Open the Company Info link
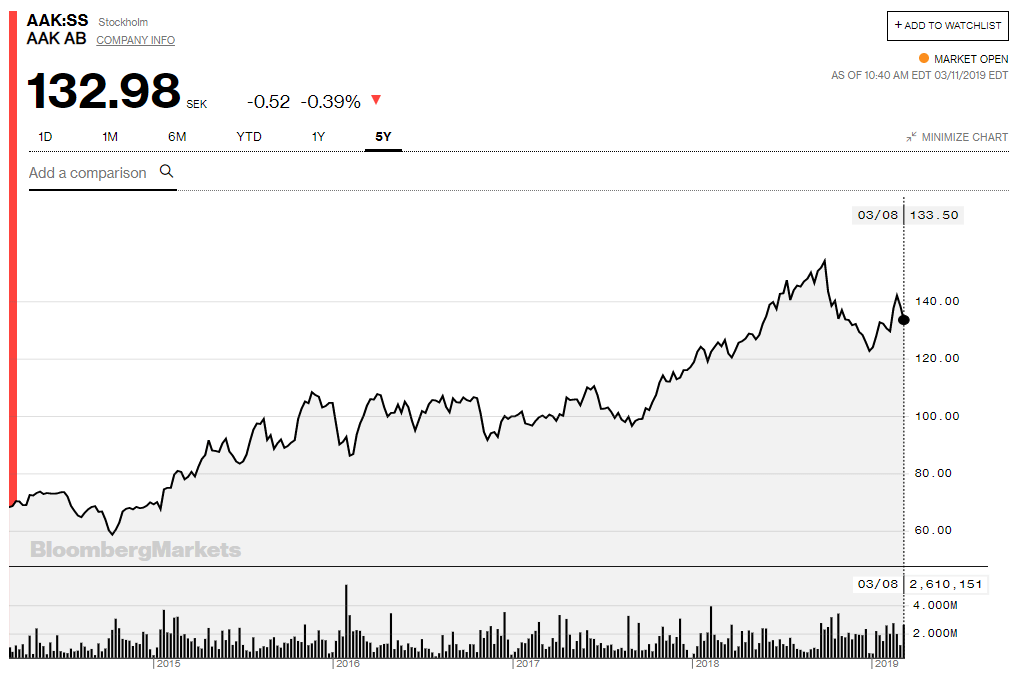Viewport: 1027px width, 683px height. [x=135, y=40]
